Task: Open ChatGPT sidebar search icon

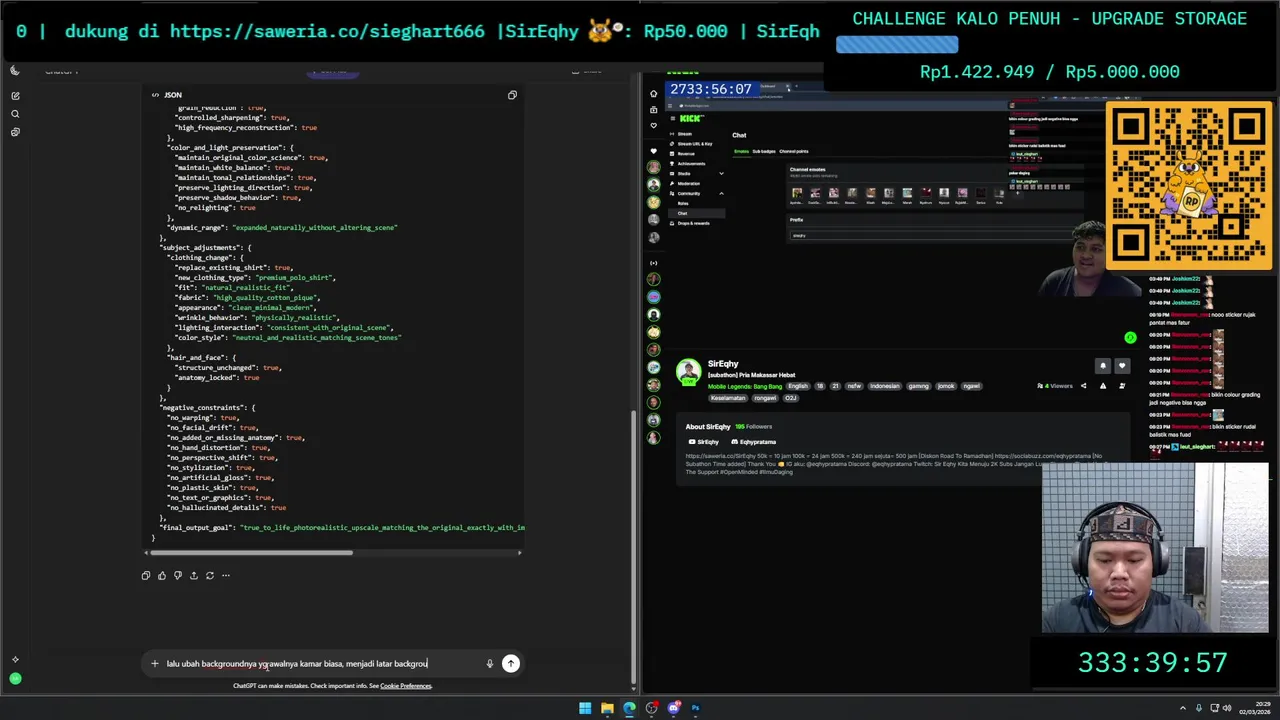Action: coord(15,114)
